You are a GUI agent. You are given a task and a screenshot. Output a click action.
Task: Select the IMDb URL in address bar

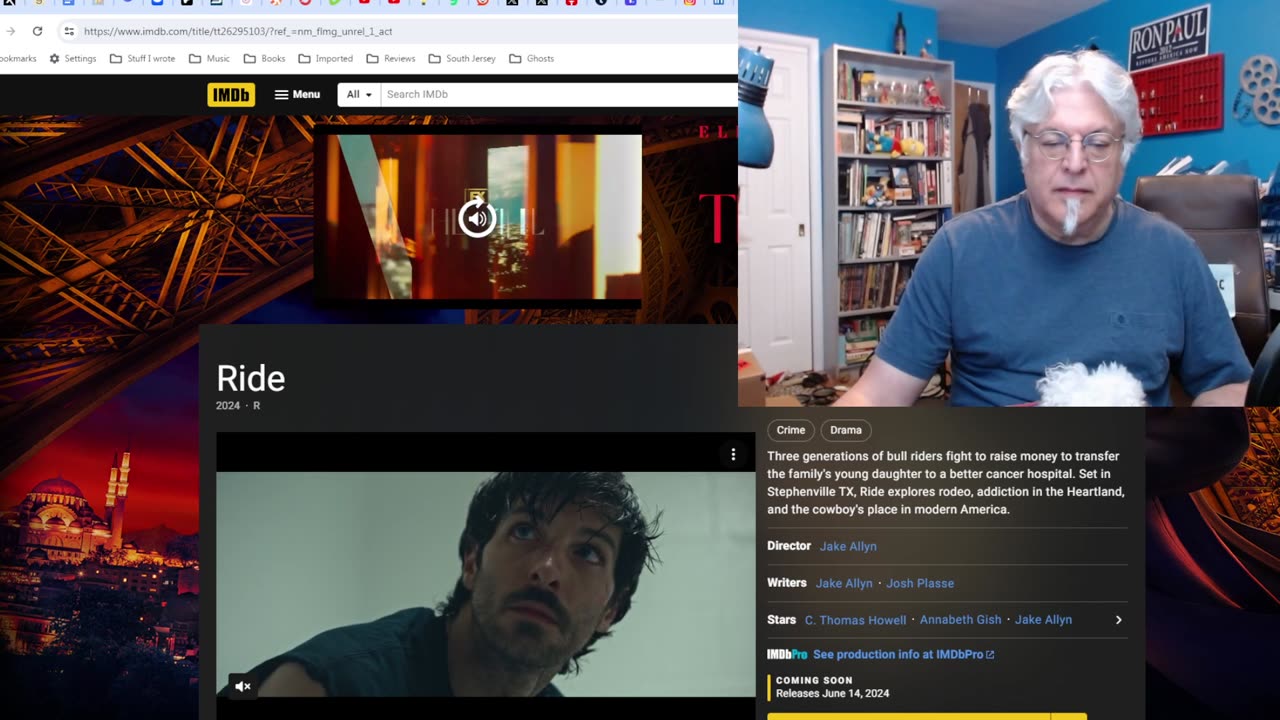tap(238, 31)
